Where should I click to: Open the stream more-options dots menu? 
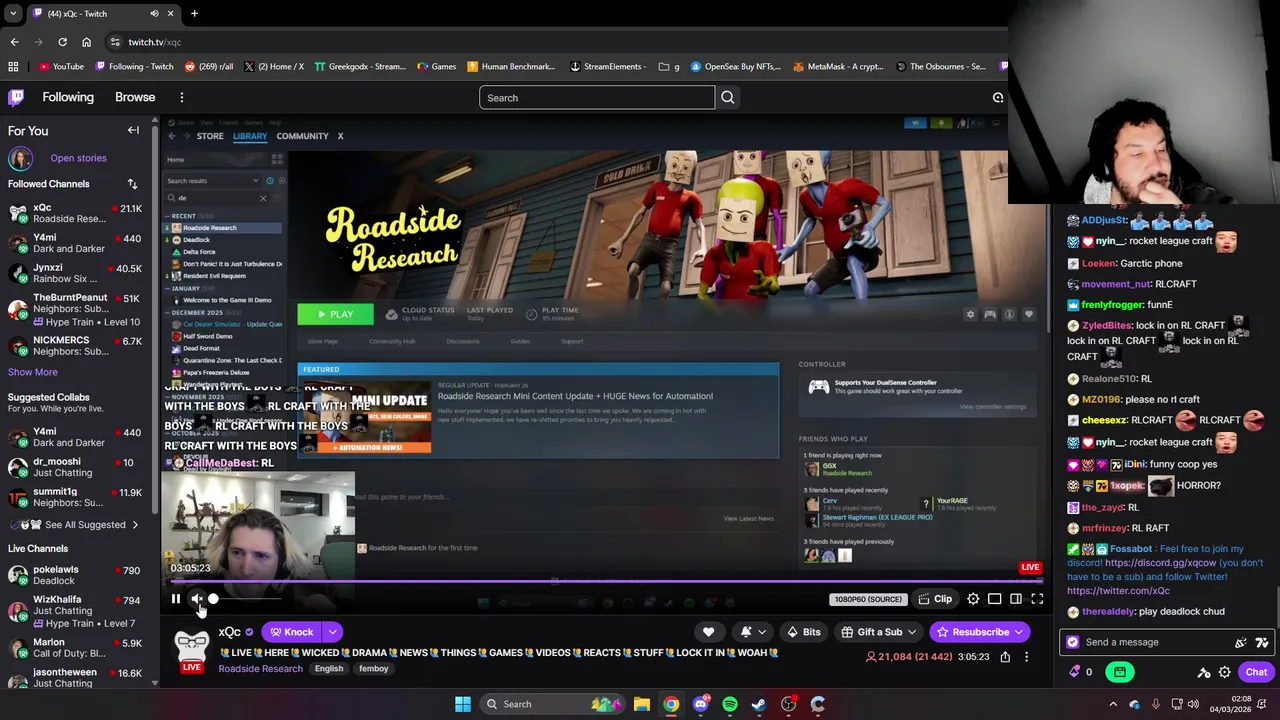point(1026,657)
